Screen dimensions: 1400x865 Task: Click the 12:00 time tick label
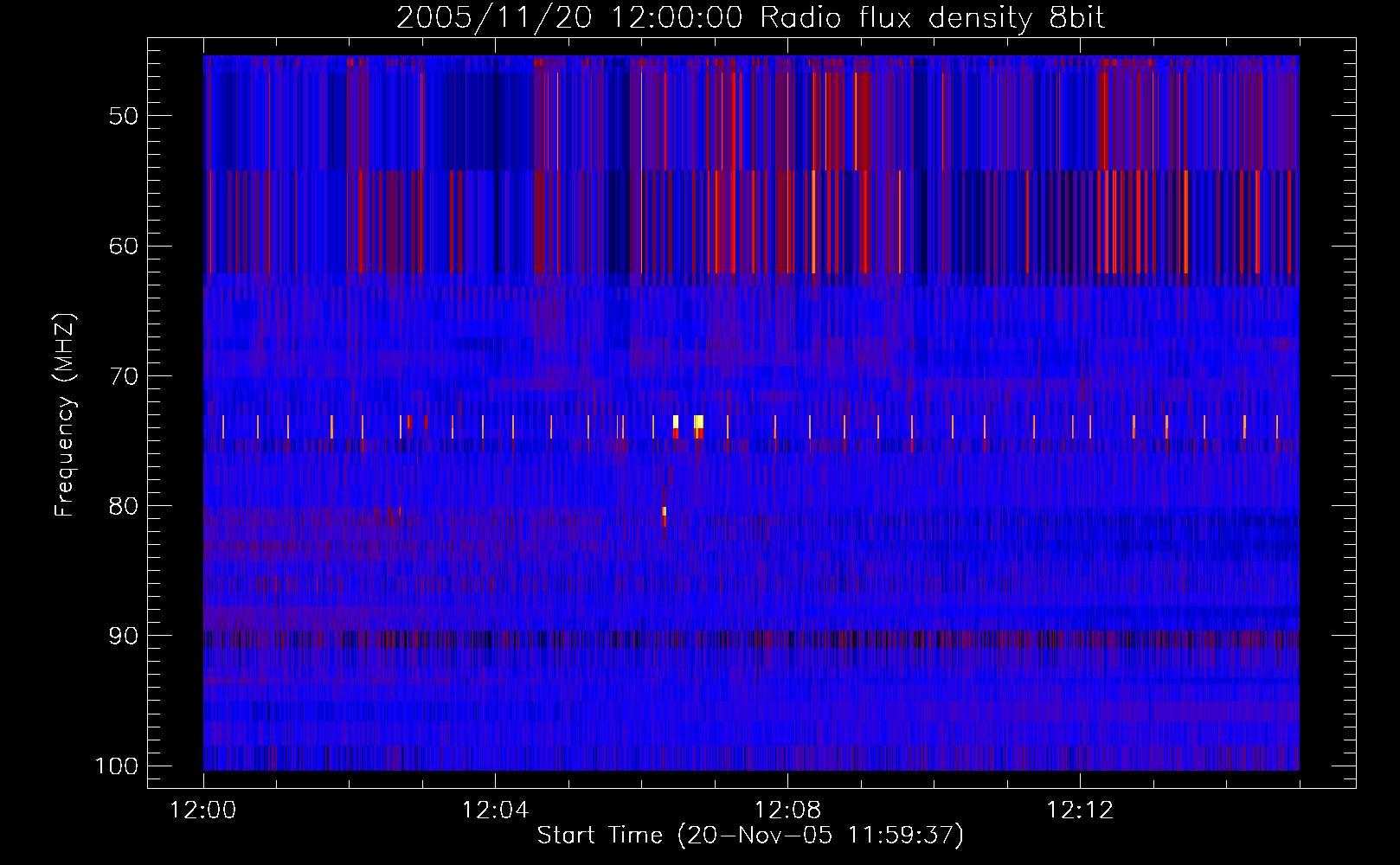pos(203,811)
